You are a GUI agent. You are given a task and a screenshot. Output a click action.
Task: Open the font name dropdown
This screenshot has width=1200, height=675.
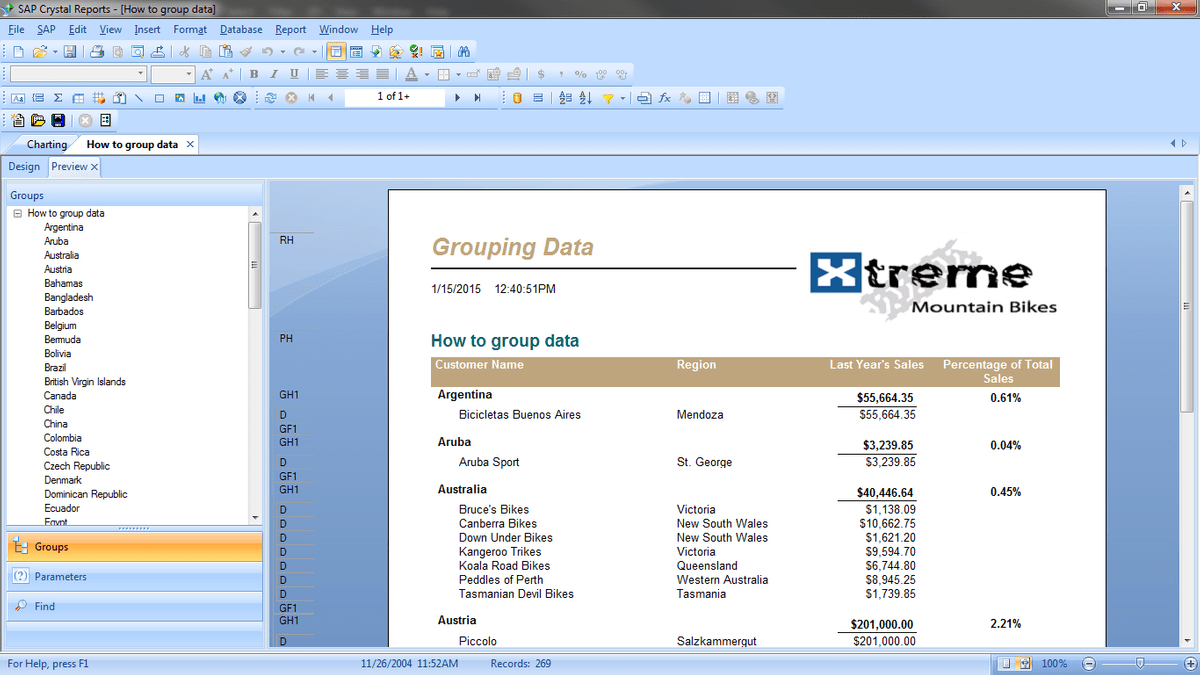(140, 74)
